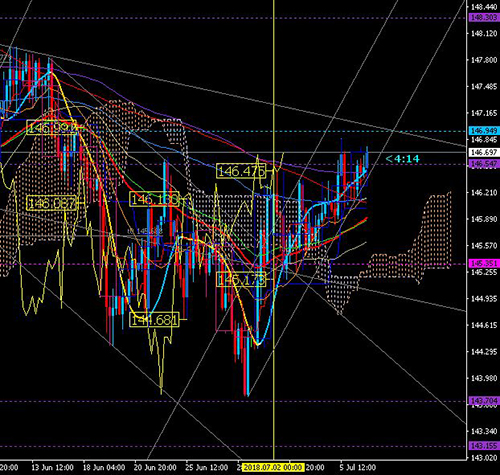Click the 144.681 price label box
The image size is (500, 475).
(154, 320)
